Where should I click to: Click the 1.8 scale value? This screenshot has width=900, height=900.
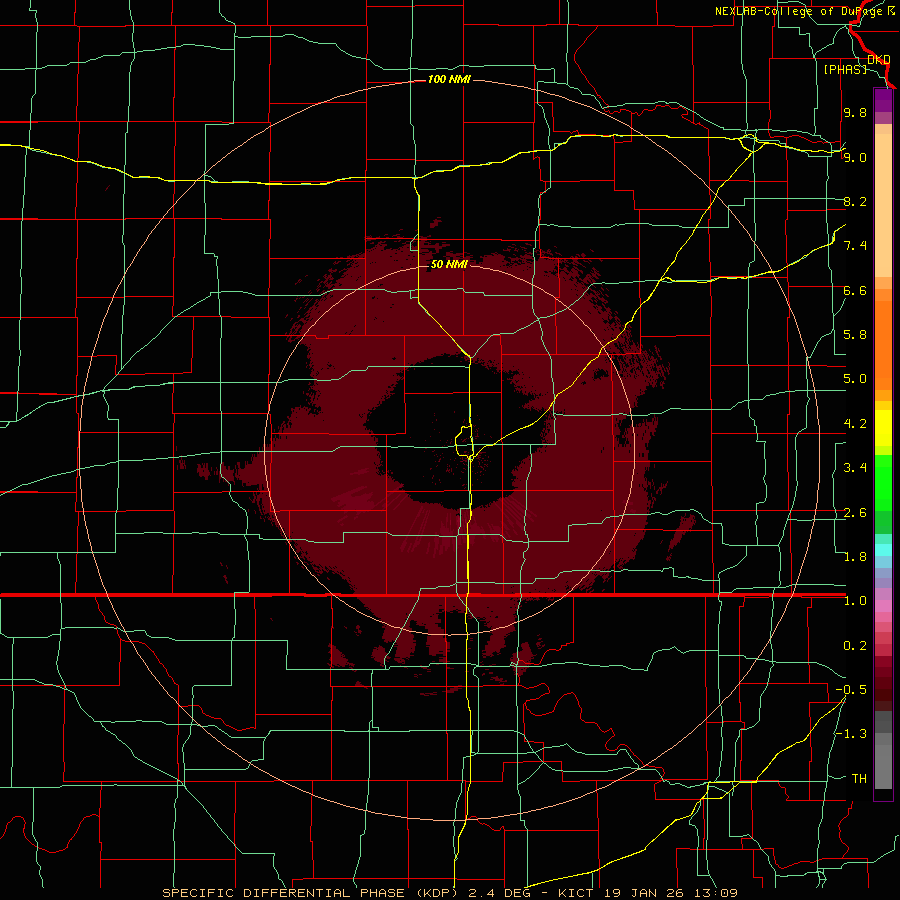(855, 557)
